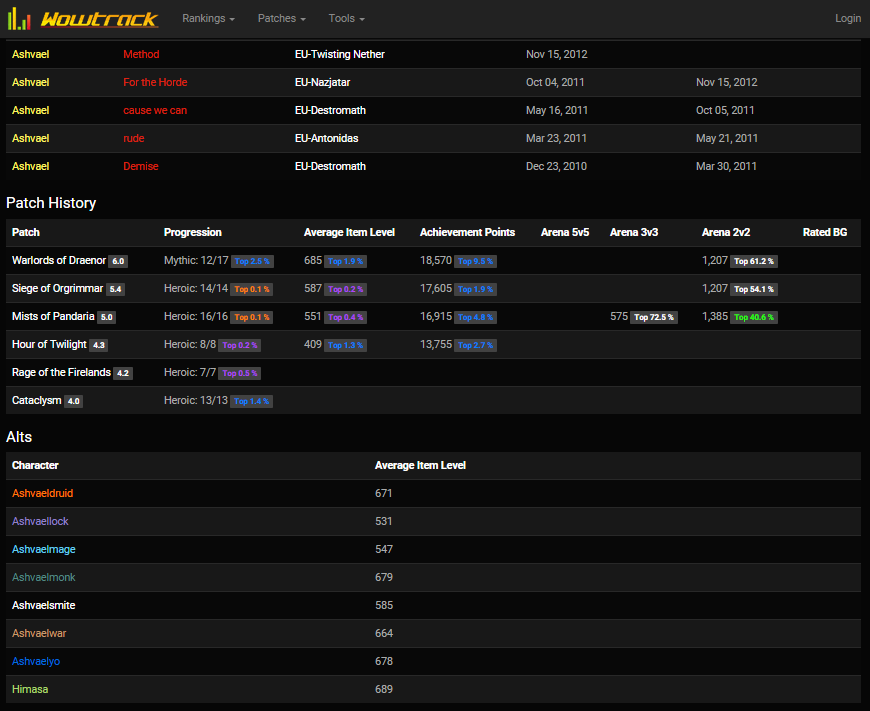Viewport: 870px width, 711px height.
Task: Click the Wowtrack logo icon
Action: (20, 18)
